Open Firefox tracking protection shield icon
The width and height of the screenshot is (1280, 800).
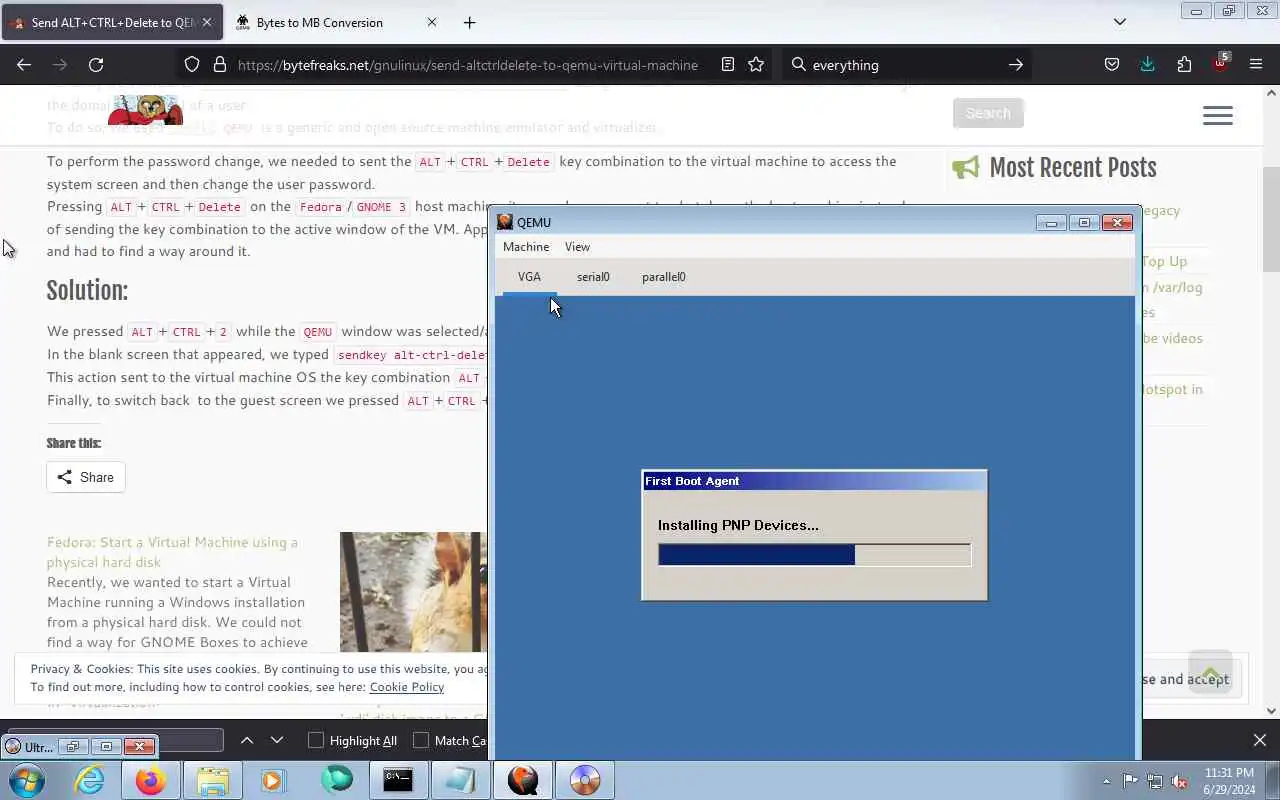192,64
